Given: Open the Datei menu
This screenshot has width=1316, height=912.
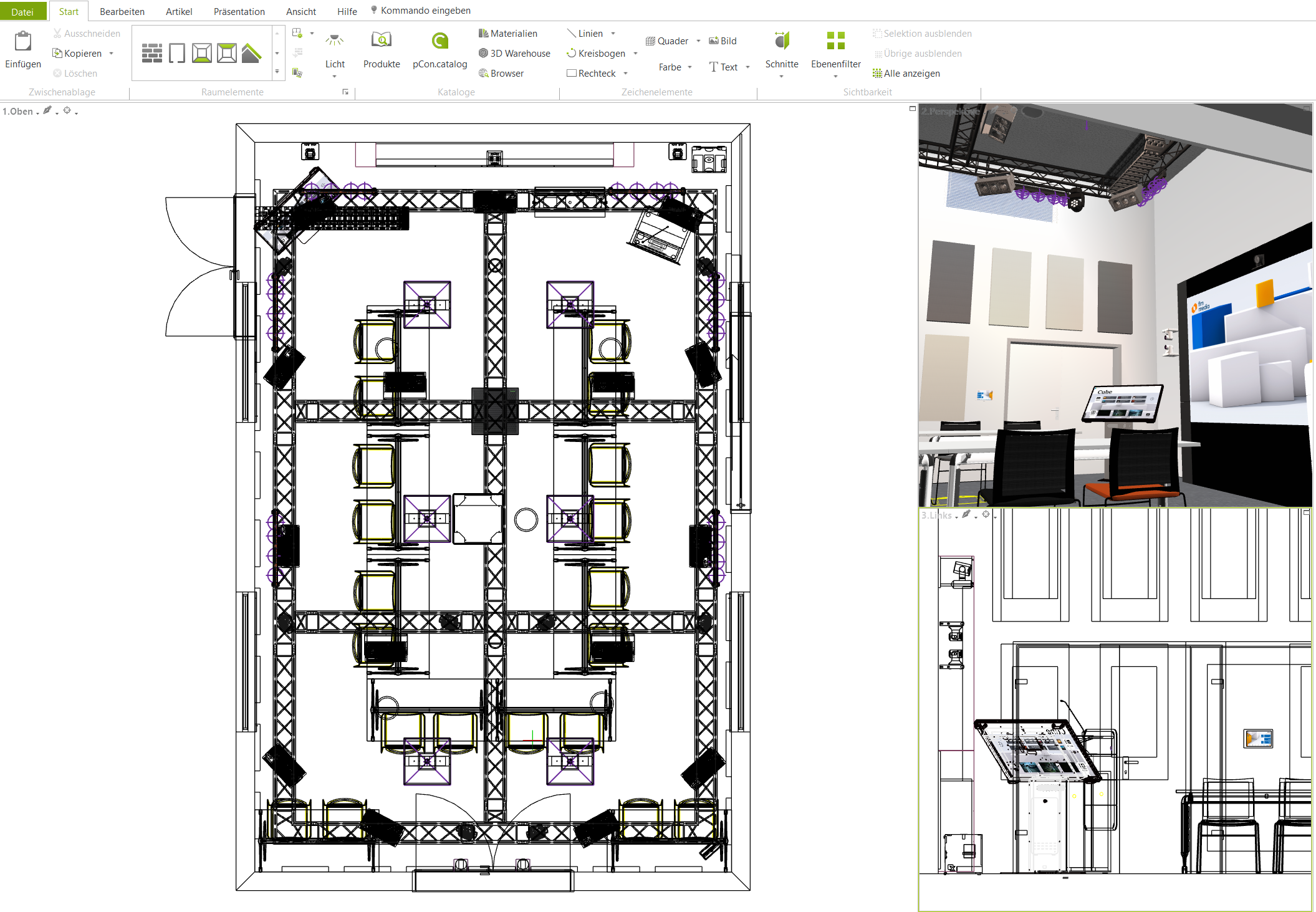Looking at the screenshot, I should 22,11.
